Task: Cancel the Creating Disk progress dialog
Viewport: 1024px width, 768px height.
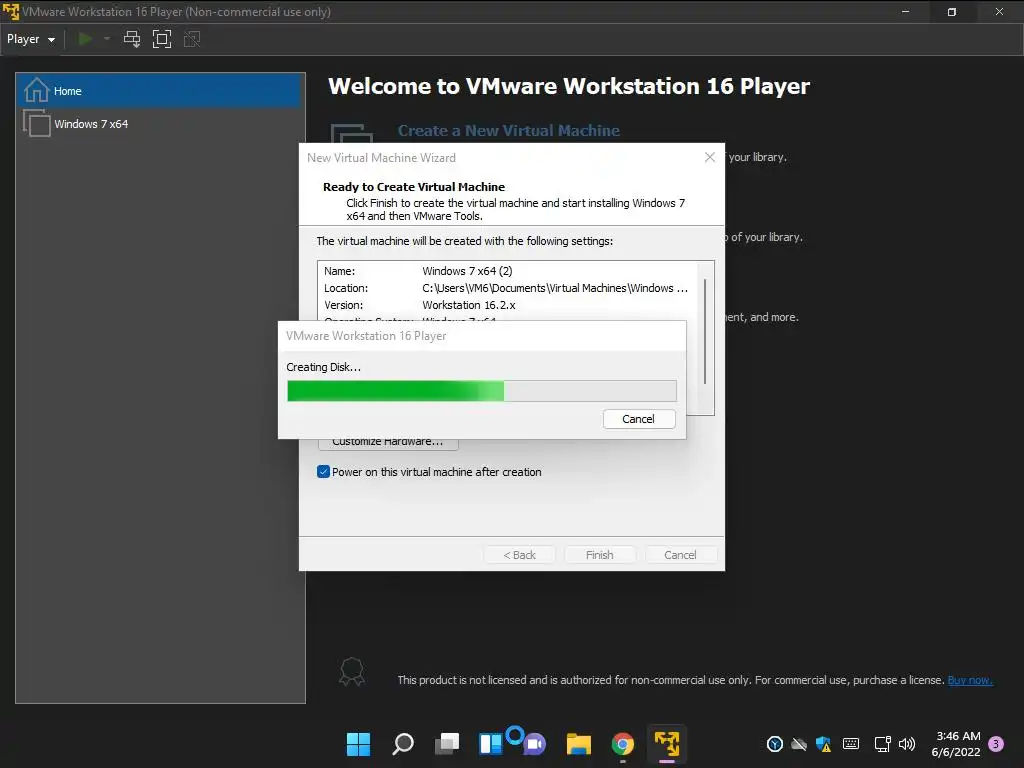Action: [639, 419]
